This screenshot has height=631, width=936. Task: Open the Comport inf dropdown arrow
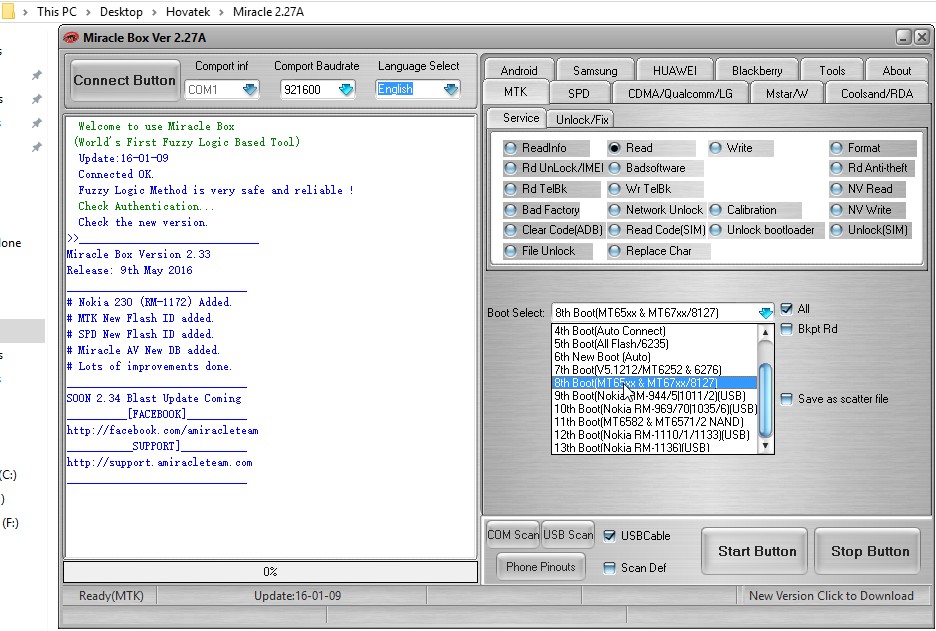click(x=250, y=90)
